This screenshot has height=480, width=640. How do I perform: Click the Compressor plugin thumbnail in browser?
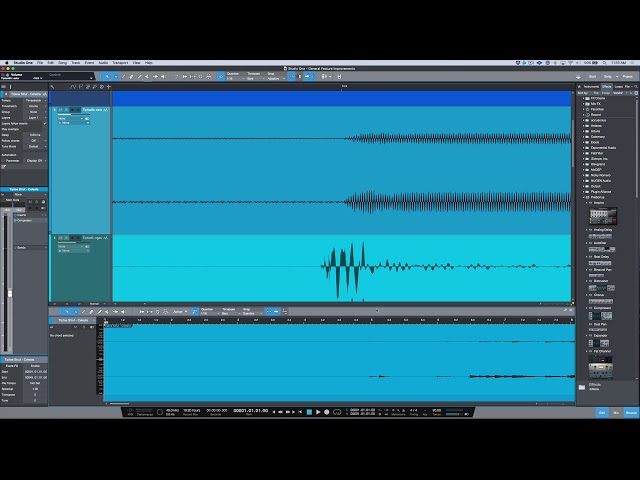tap(601, 316)
